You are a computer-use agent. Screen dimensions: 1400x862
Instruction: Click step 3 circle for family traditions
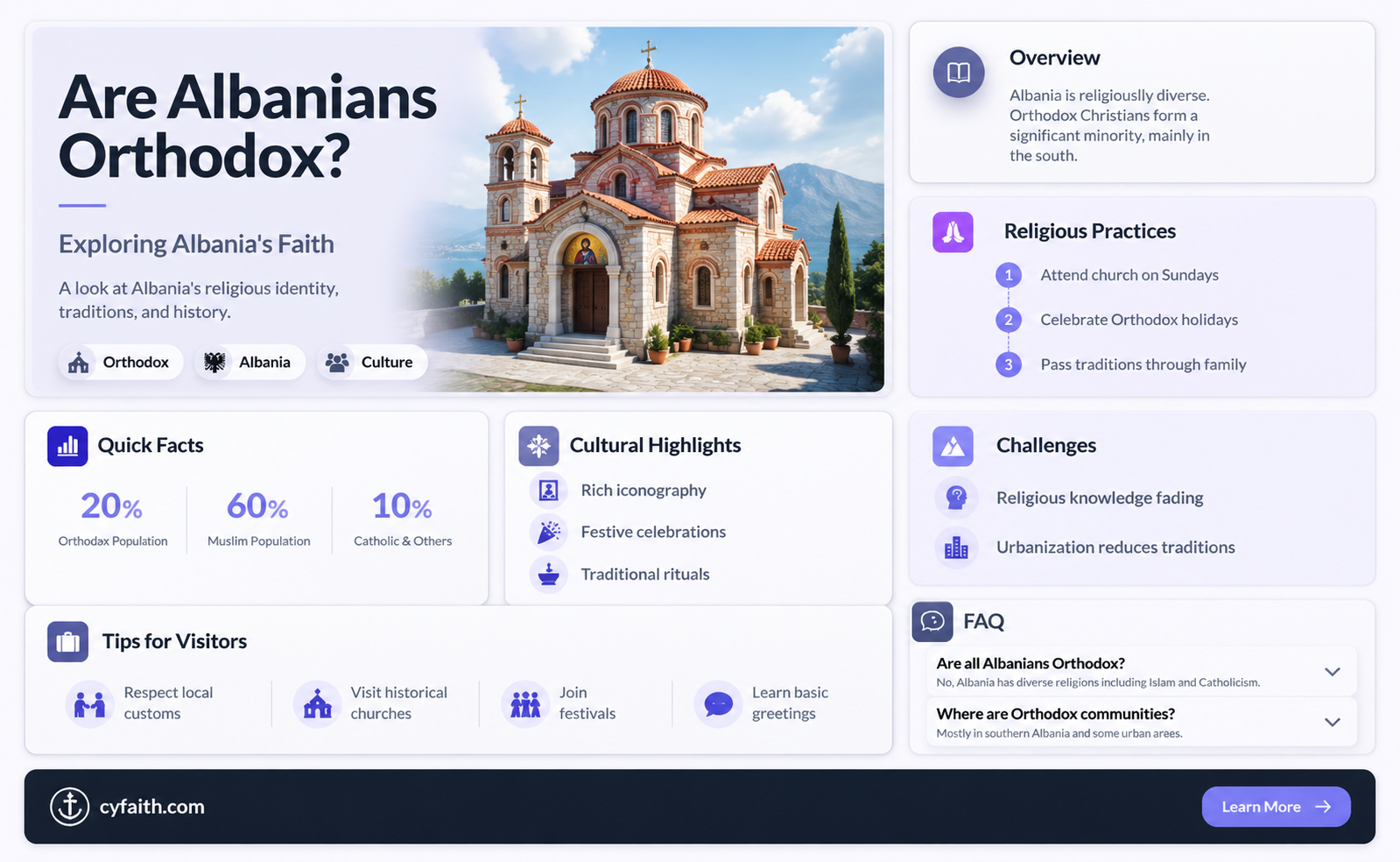1009,364
